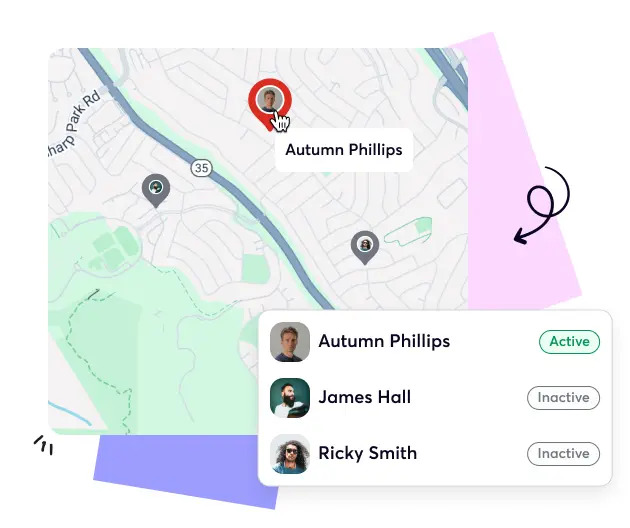Screen dimensions: 630x528
Task: Click Autumn Phillips' profile photo in list
Action: click(x=290, y=342)
